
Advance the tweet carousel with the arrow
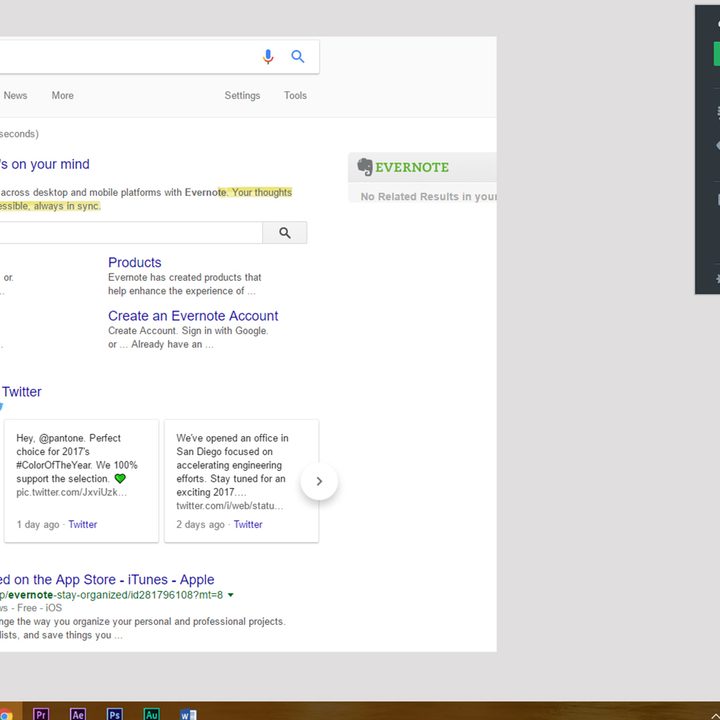(319, 481)
